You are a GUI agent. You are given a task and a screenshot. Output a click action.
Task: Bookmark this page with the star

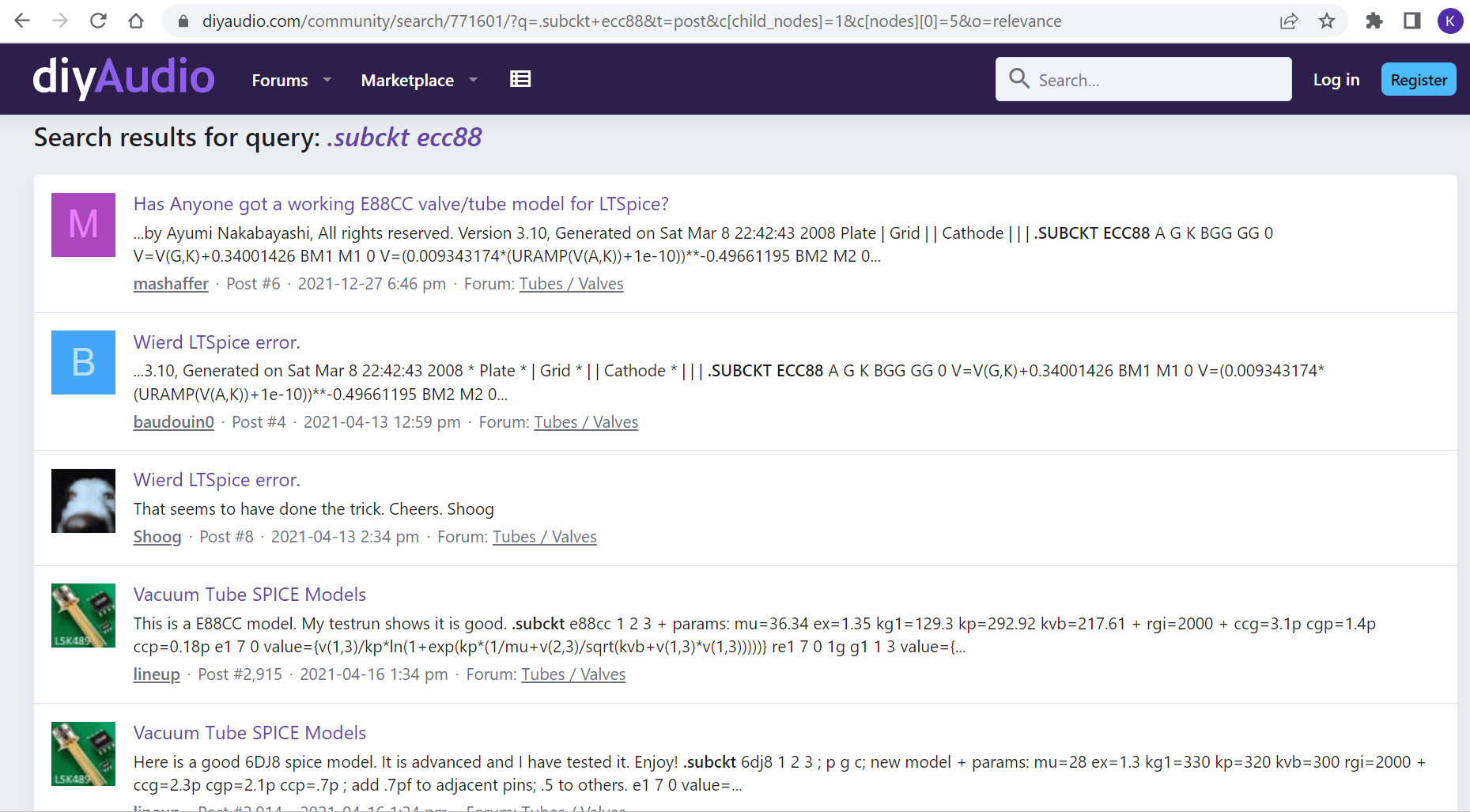[x=1327, y=21]
